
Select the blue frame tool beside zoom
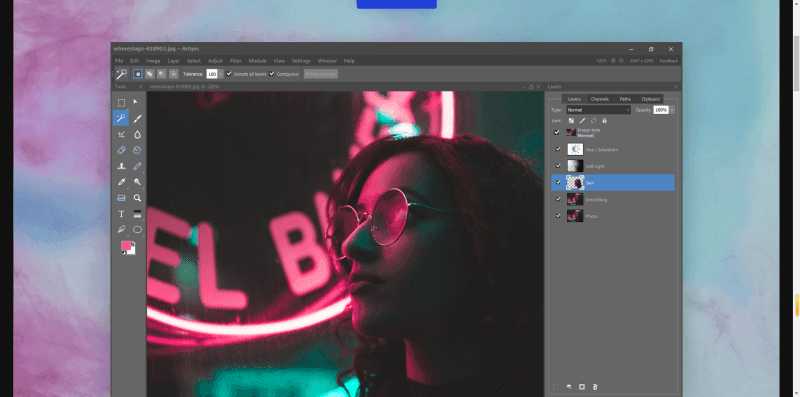(x=121, y=198)
